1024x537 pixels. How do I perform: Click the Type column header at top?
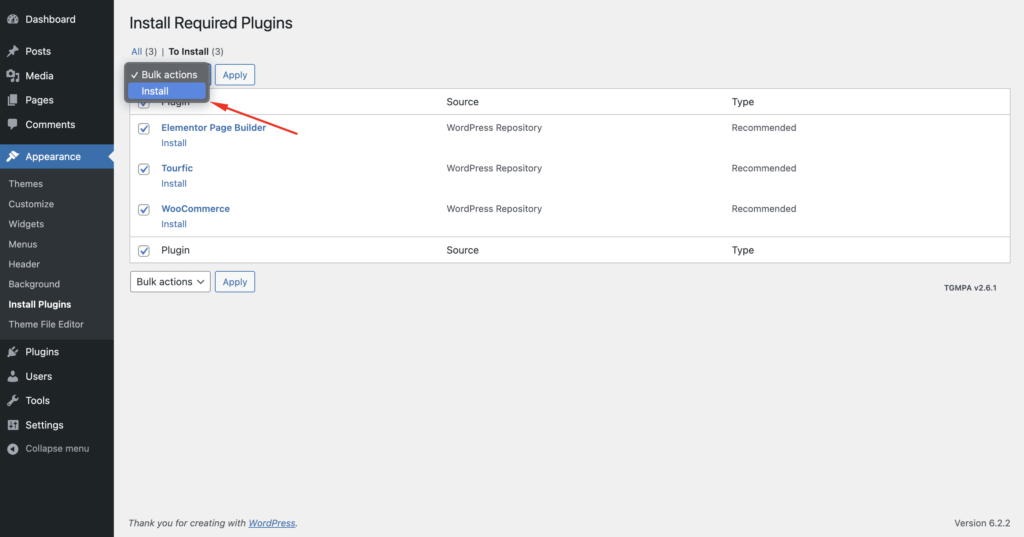(x=743, y=102)
